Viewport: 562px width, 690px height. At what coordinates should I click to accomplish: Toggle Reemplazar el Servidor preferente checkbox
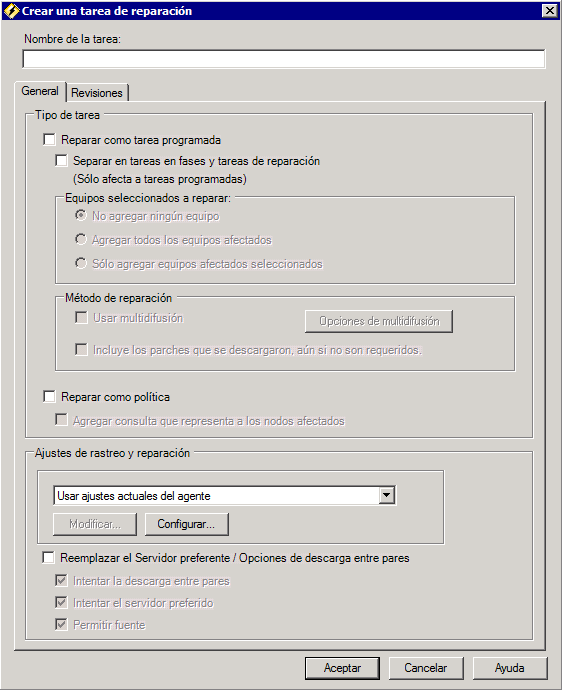click(x=48, y=558)
